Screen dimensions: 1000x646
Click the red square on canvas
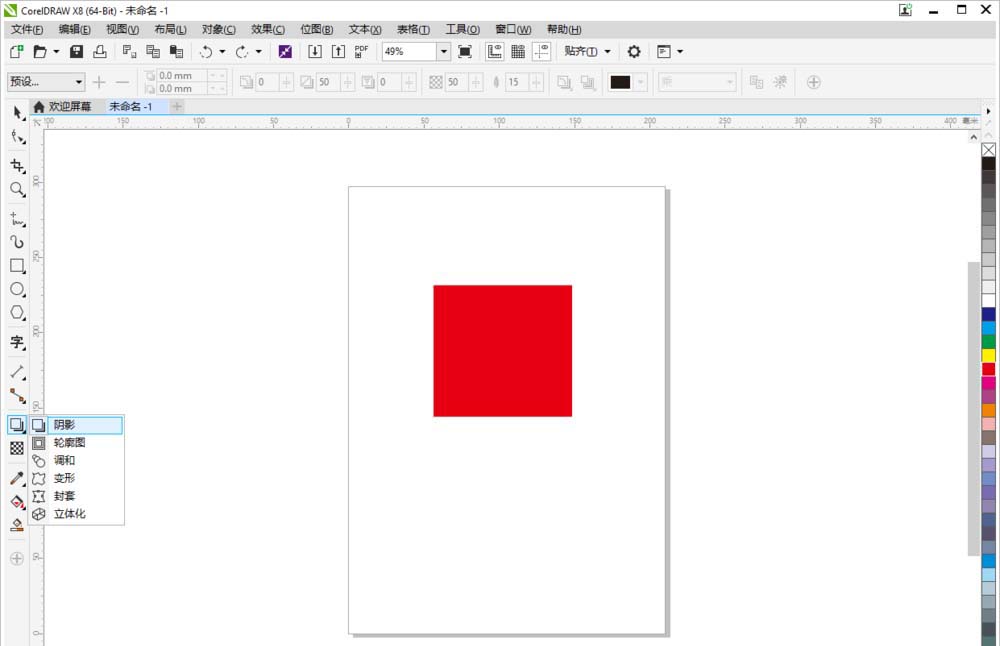(x=502, y=350)
